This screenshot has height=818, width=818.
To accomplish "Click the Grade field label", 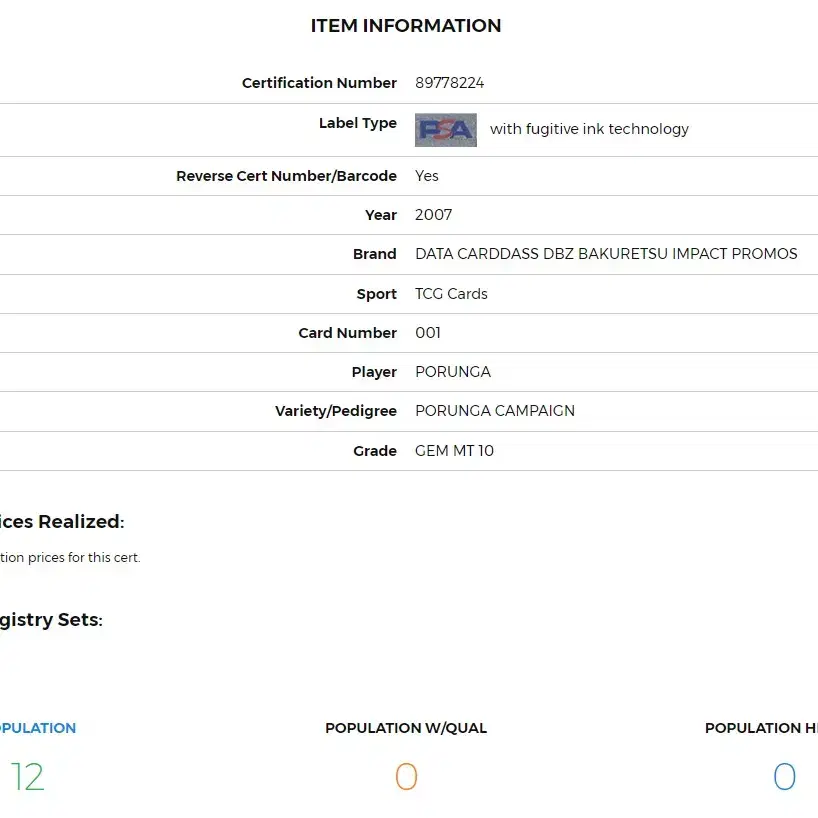I will click(x=375, y=451).
